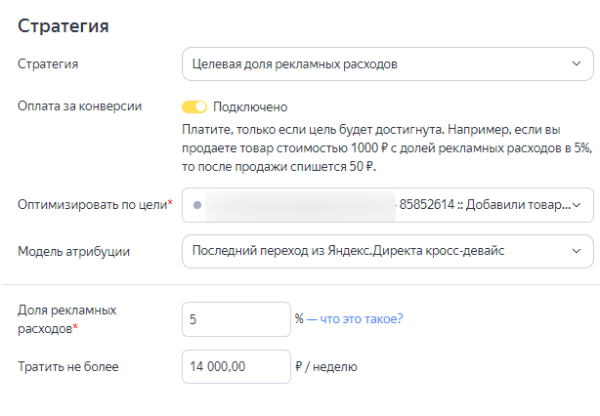
Task: Open Модель атрибуции dropdown
Action: [x=388, y=251]
